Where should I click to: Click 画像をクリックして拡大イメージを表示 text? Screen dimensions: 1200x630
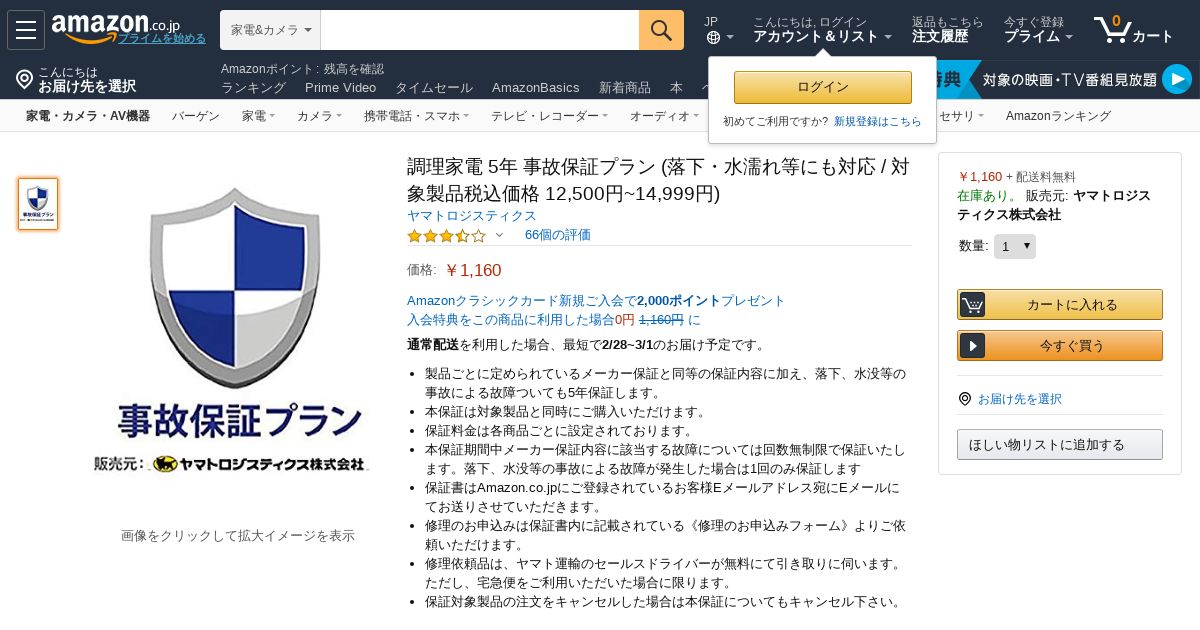pyautogui.click(x=238, y=535)
